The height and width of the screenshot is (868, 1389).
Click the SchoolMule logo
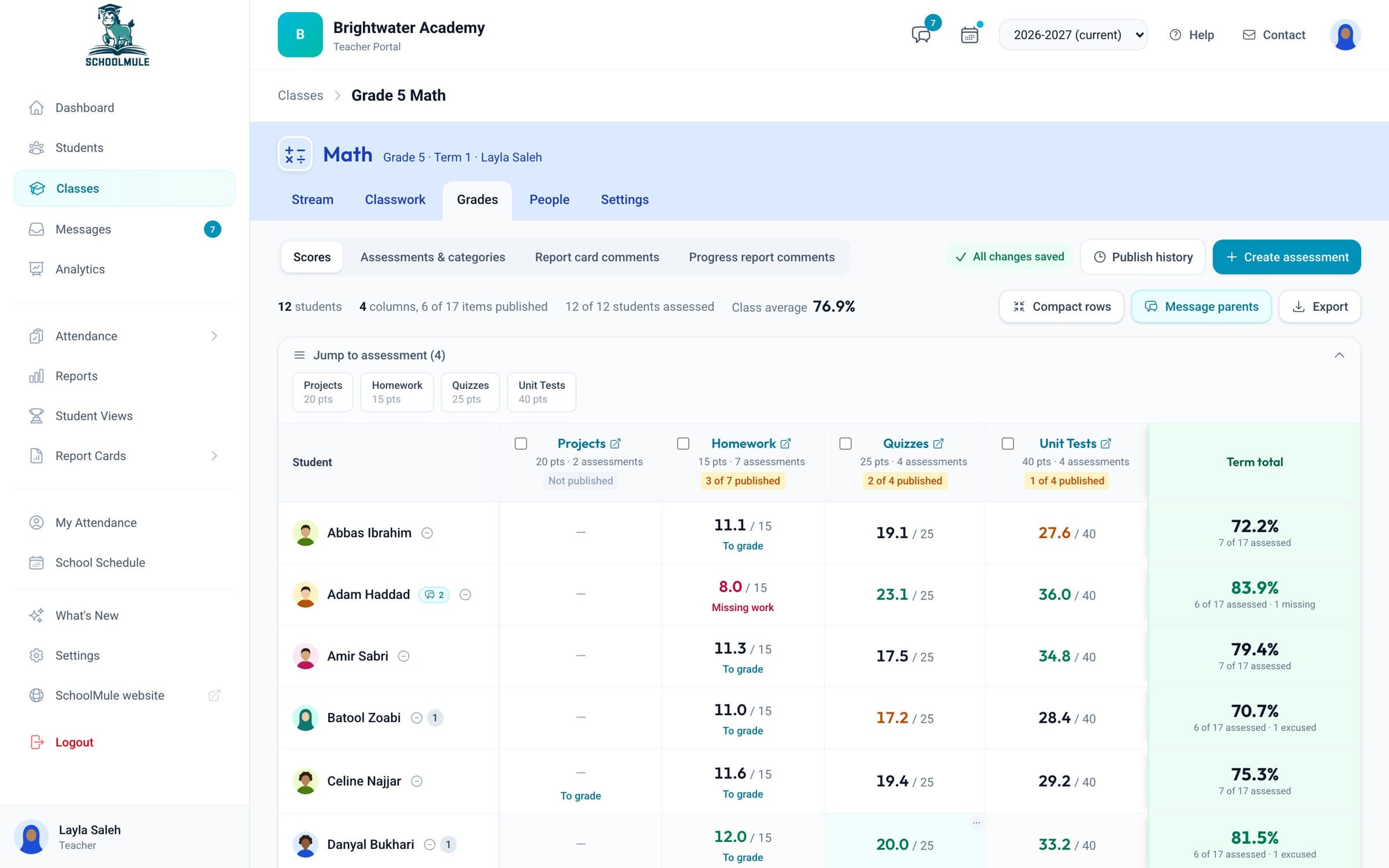click(x=117, y=35)
